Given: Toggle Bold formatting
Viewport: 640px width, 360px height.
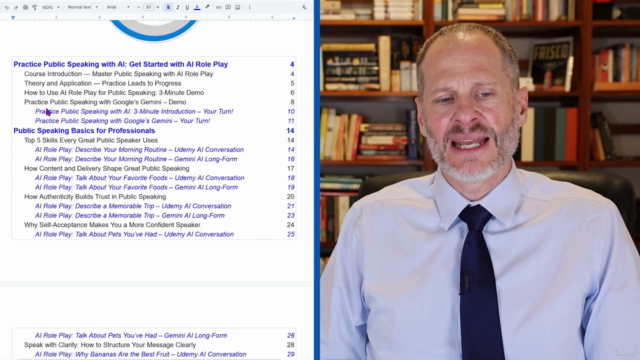Looking at the screenshot, I should [x=168, y=7].
